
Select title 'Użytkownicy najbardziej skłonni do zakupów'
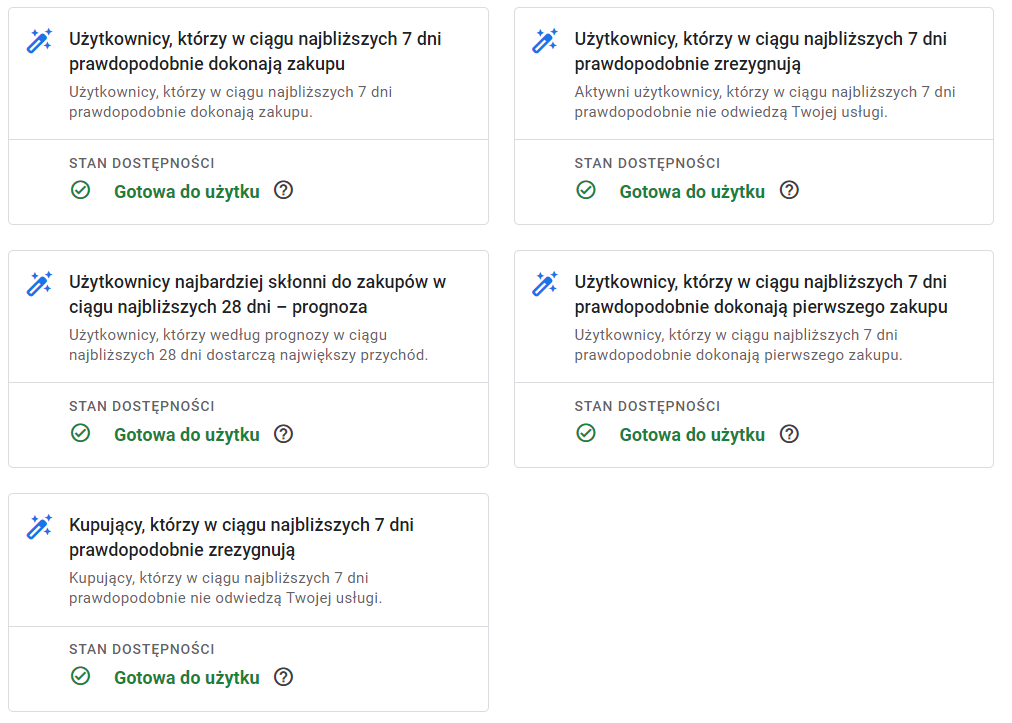tap(258, 294)
